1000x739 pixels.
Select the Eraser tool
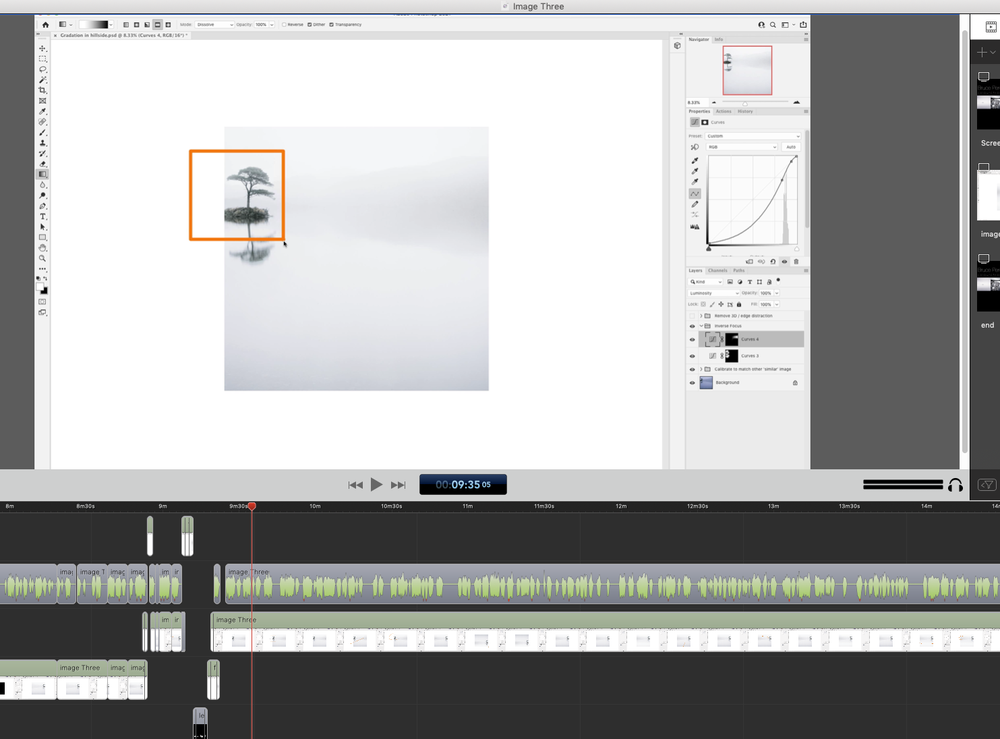(43, 164)
